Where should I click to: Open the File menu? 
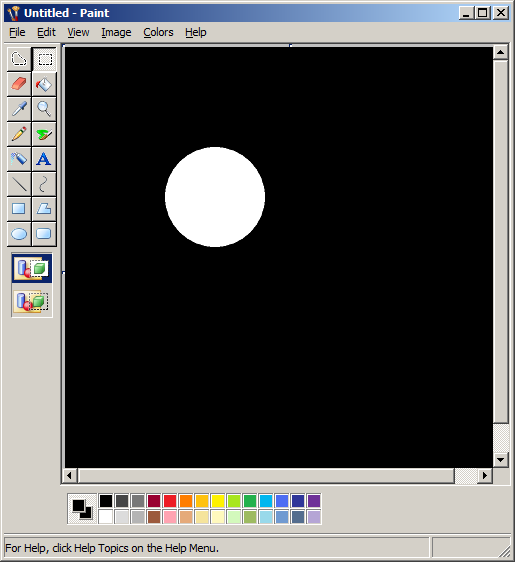(x=17, y=32)
